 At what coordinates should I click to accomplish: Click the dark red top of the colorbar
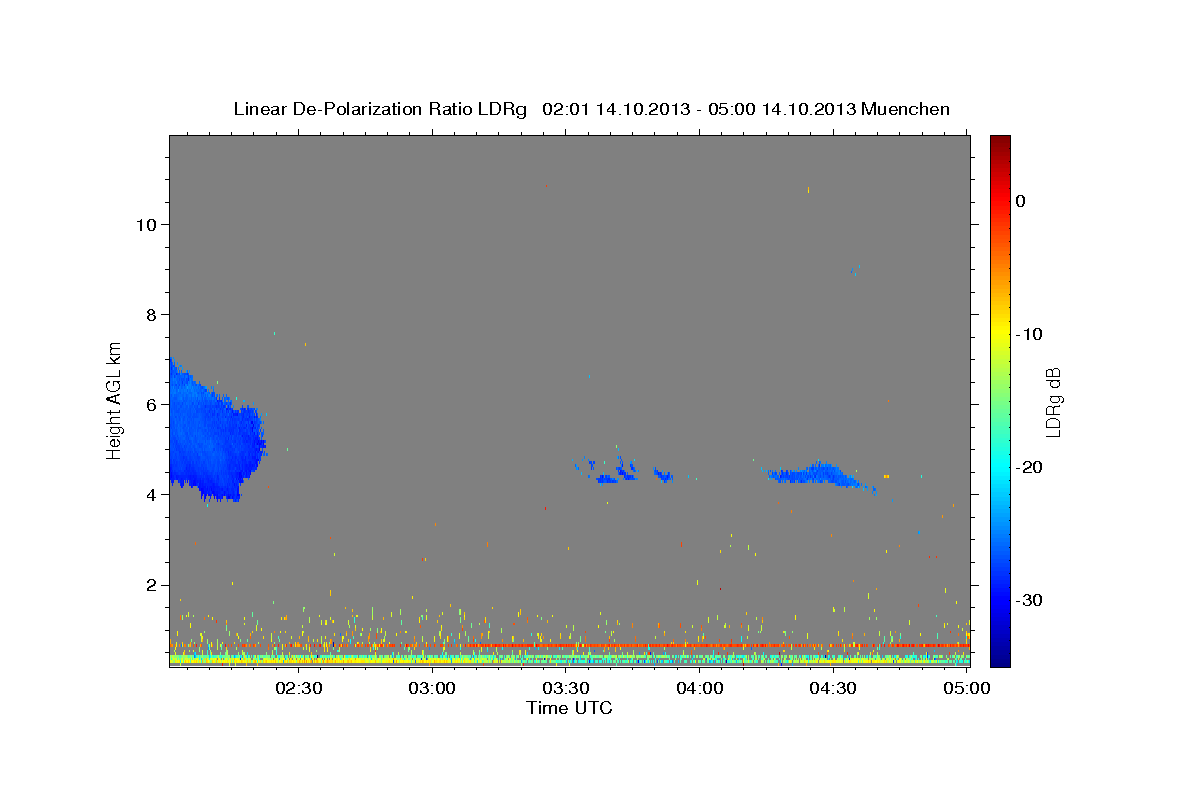[x=1000, y=142]
